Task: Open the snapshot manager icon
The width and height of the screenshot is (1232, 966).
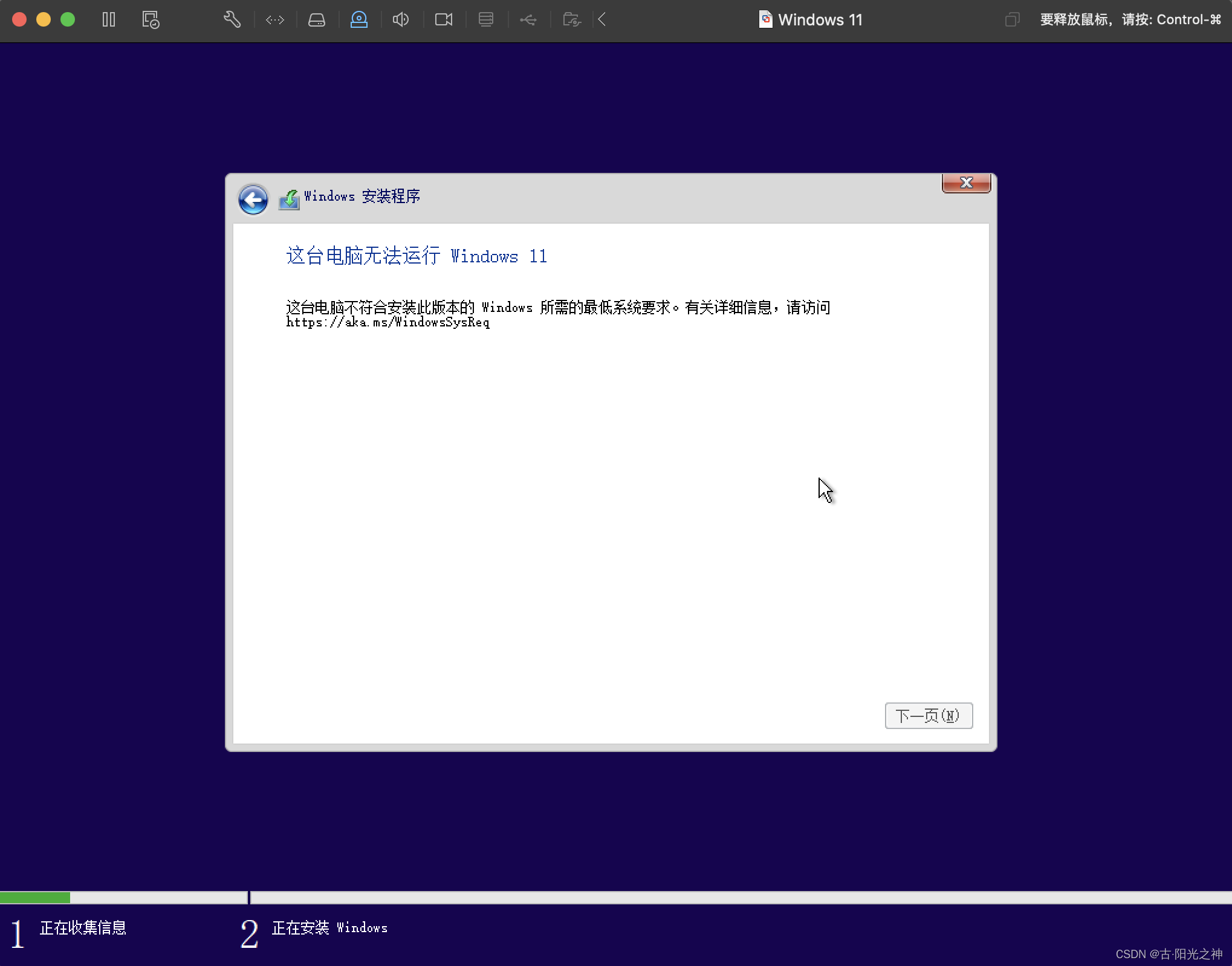Action: 151,19
